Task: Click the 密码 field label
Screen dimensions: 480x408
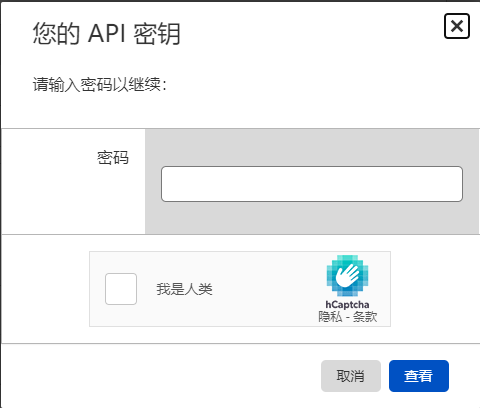Action: [x=113, y=158]
